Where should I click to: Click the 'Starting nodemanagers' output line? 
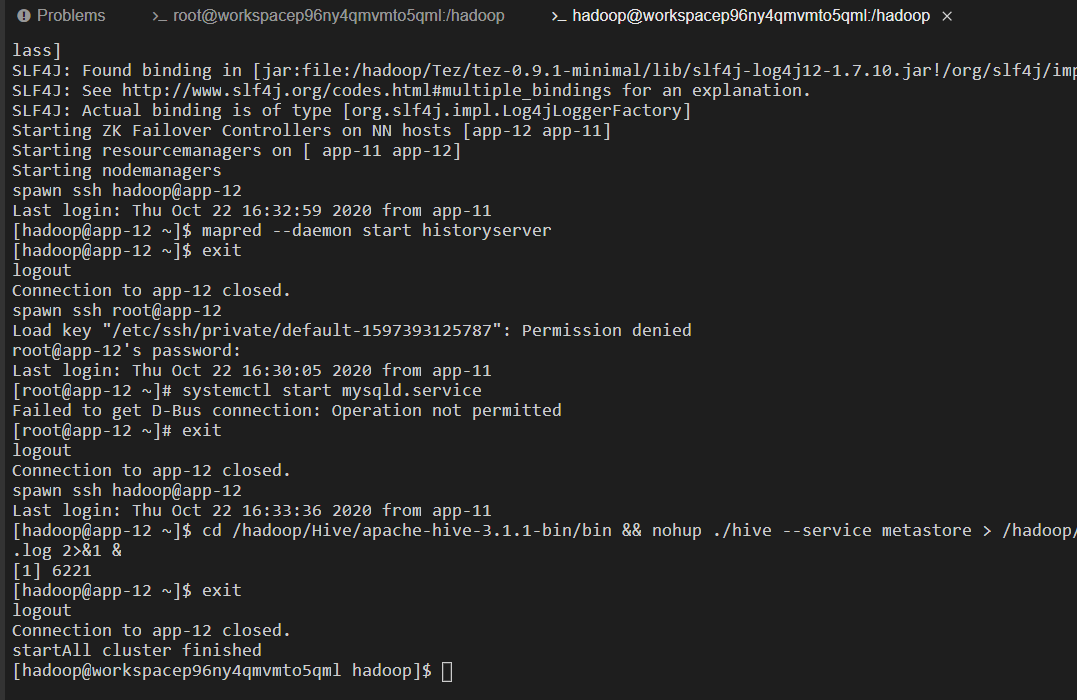[117, 170]
